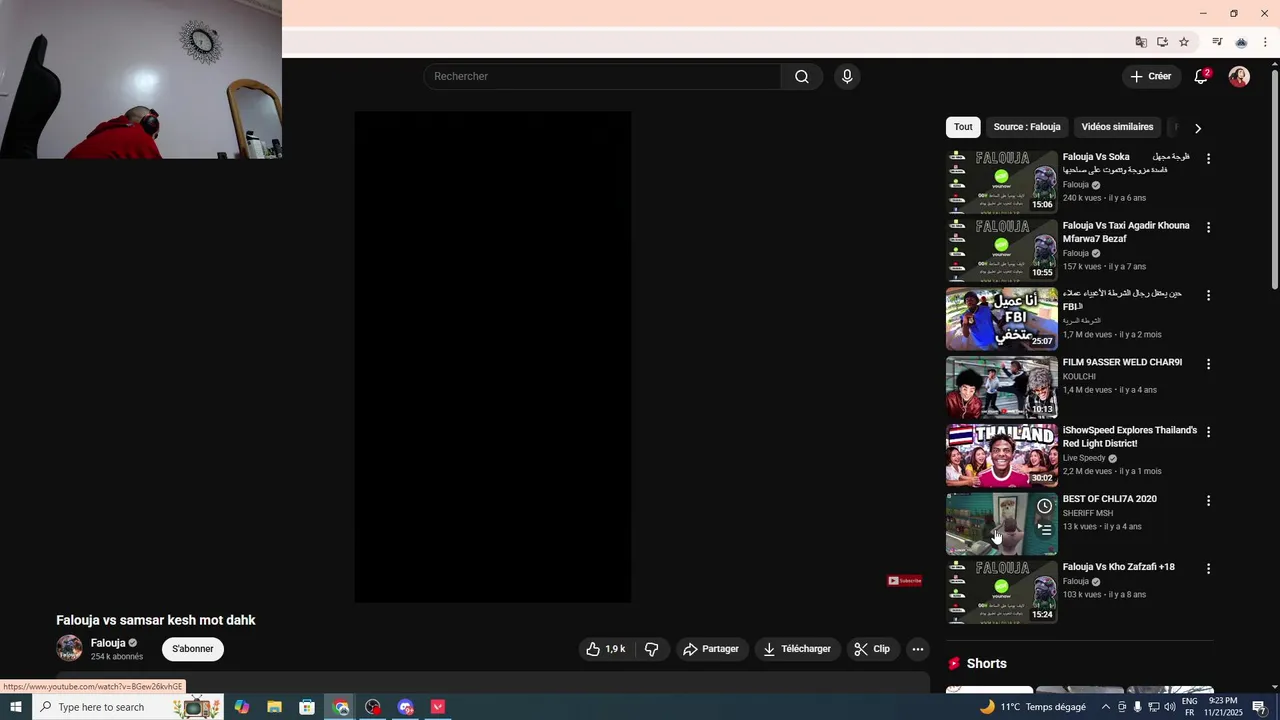The width and height of the screenshot is (1280, 720).
Task: Open FILM 9ASSER WELD CHAR9I thumbnail
Action: (1001, 387)
